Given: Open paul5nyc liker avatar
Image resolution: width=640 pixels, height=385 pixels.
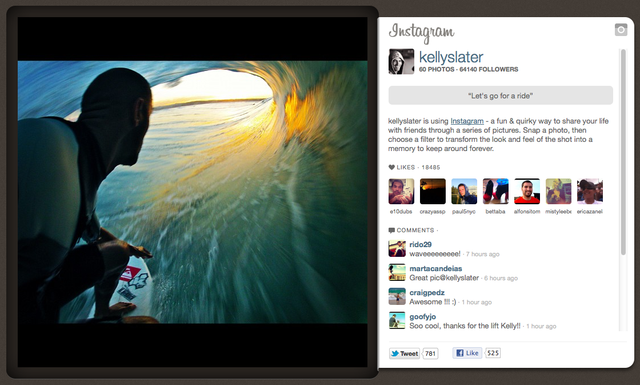Looking at the screenshot, I should [464, 191].
